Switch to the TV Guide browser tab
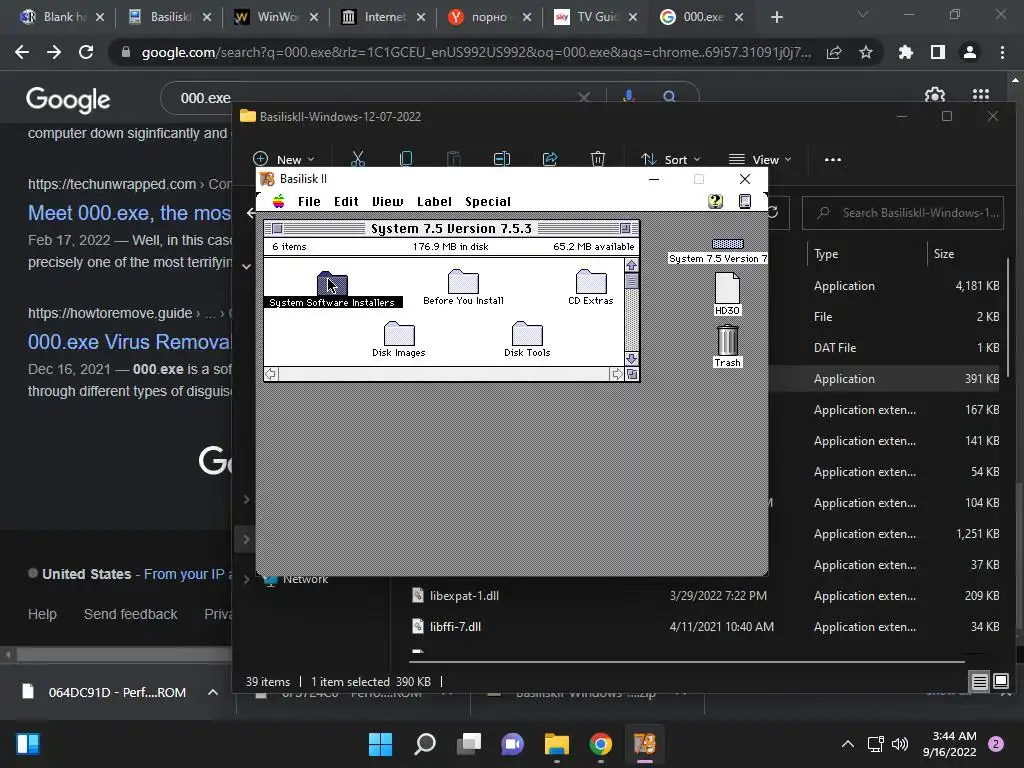This screenshot has width=1024, height=768. (596, 17)
